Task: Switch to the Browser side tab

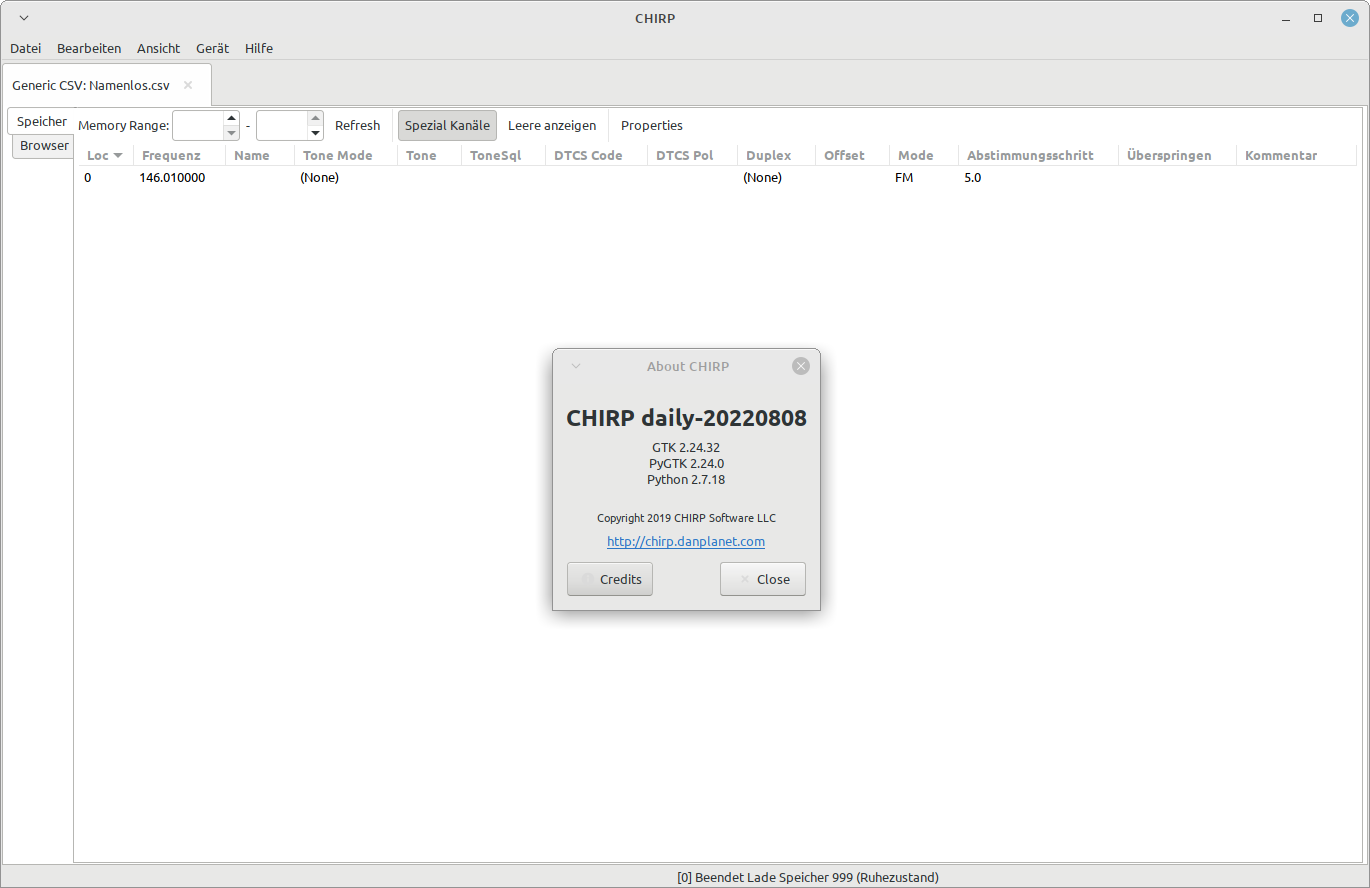Action: click(45, 146)
